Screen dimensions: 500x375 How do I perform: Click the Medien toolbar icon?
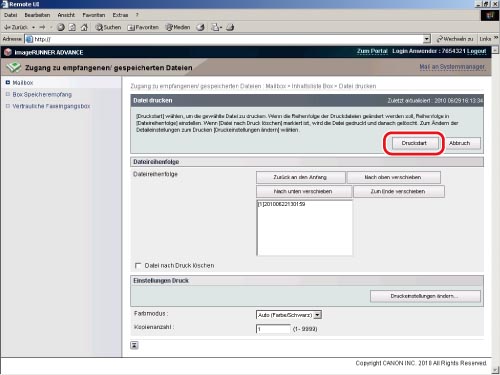pos(178,27)
